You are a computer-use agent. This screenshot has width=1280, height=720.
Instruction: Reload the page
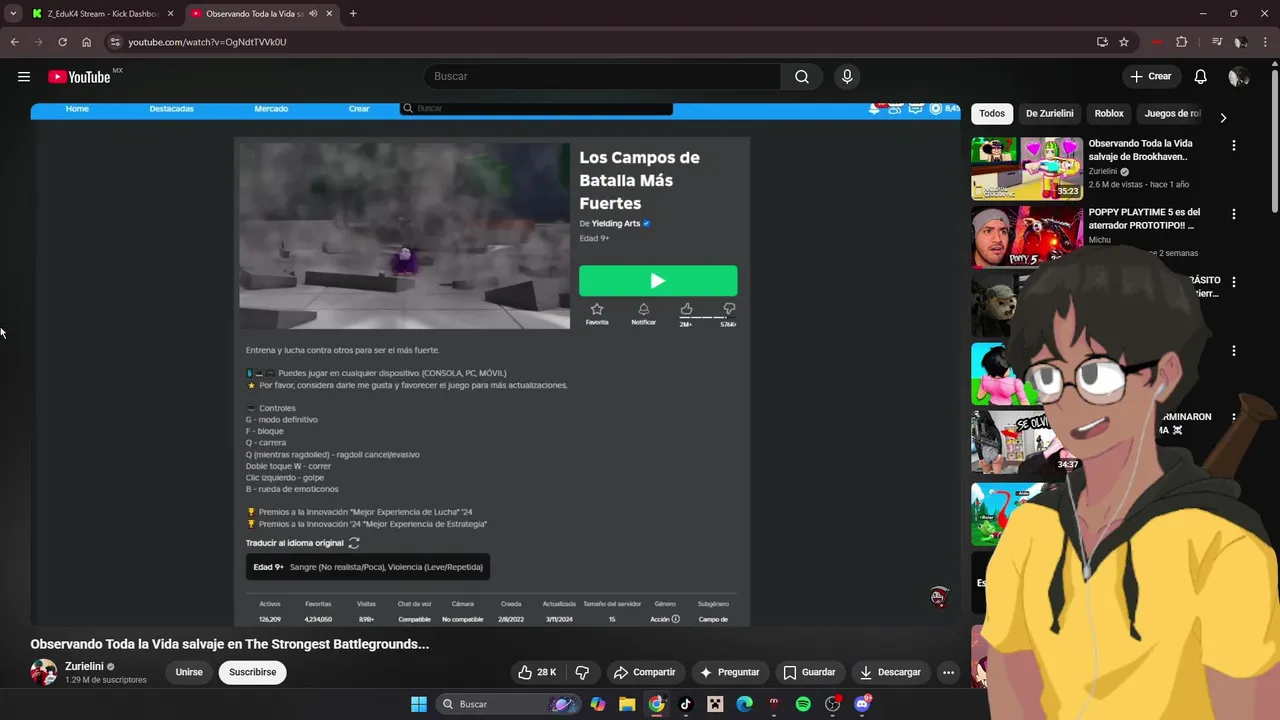point(62,42)
